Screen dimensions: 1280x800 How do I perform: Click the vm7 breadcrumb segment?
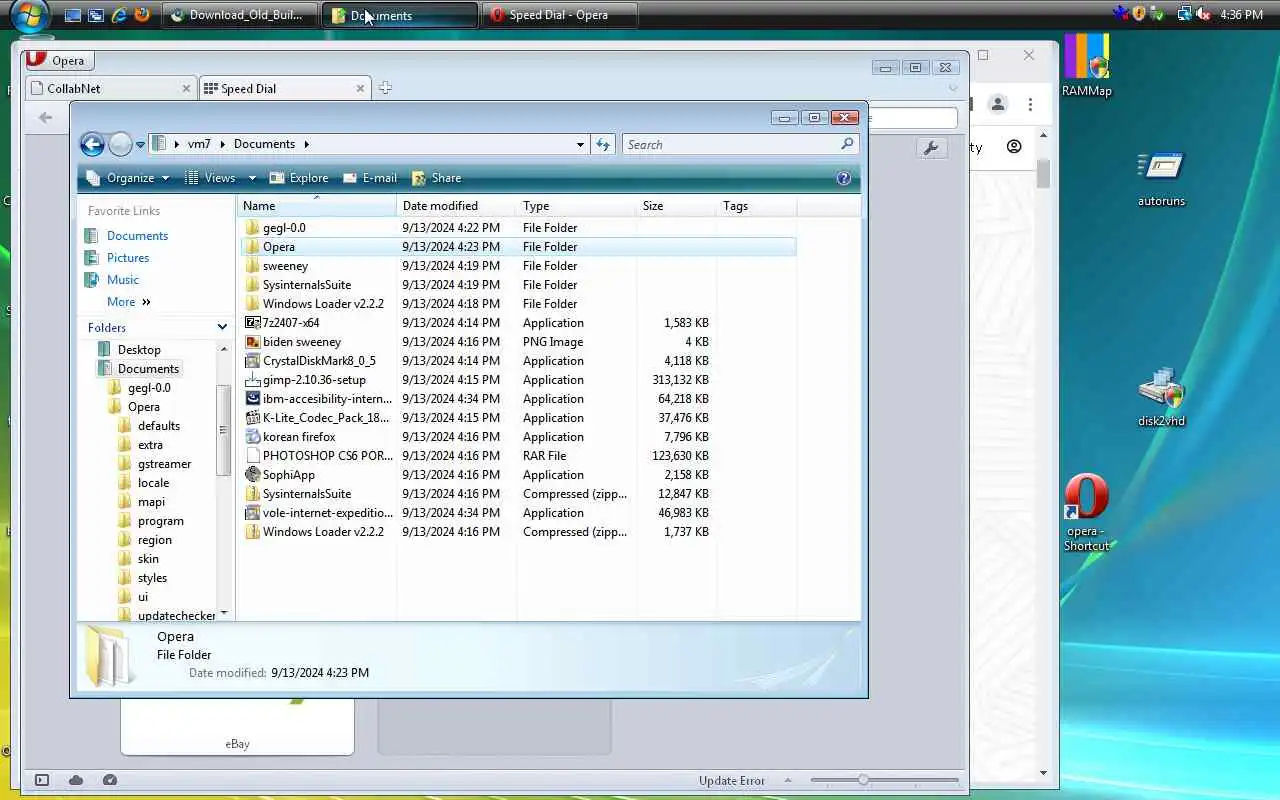tap(199, 144)
